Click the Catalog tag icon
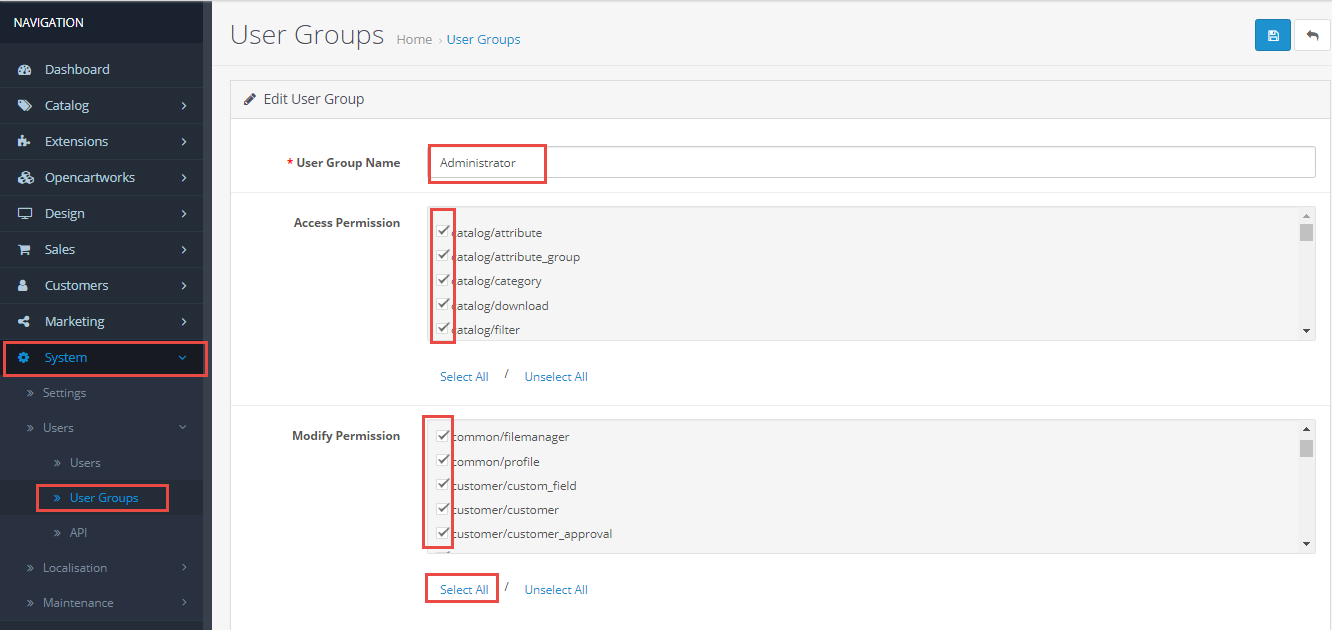 pos(25,106)
